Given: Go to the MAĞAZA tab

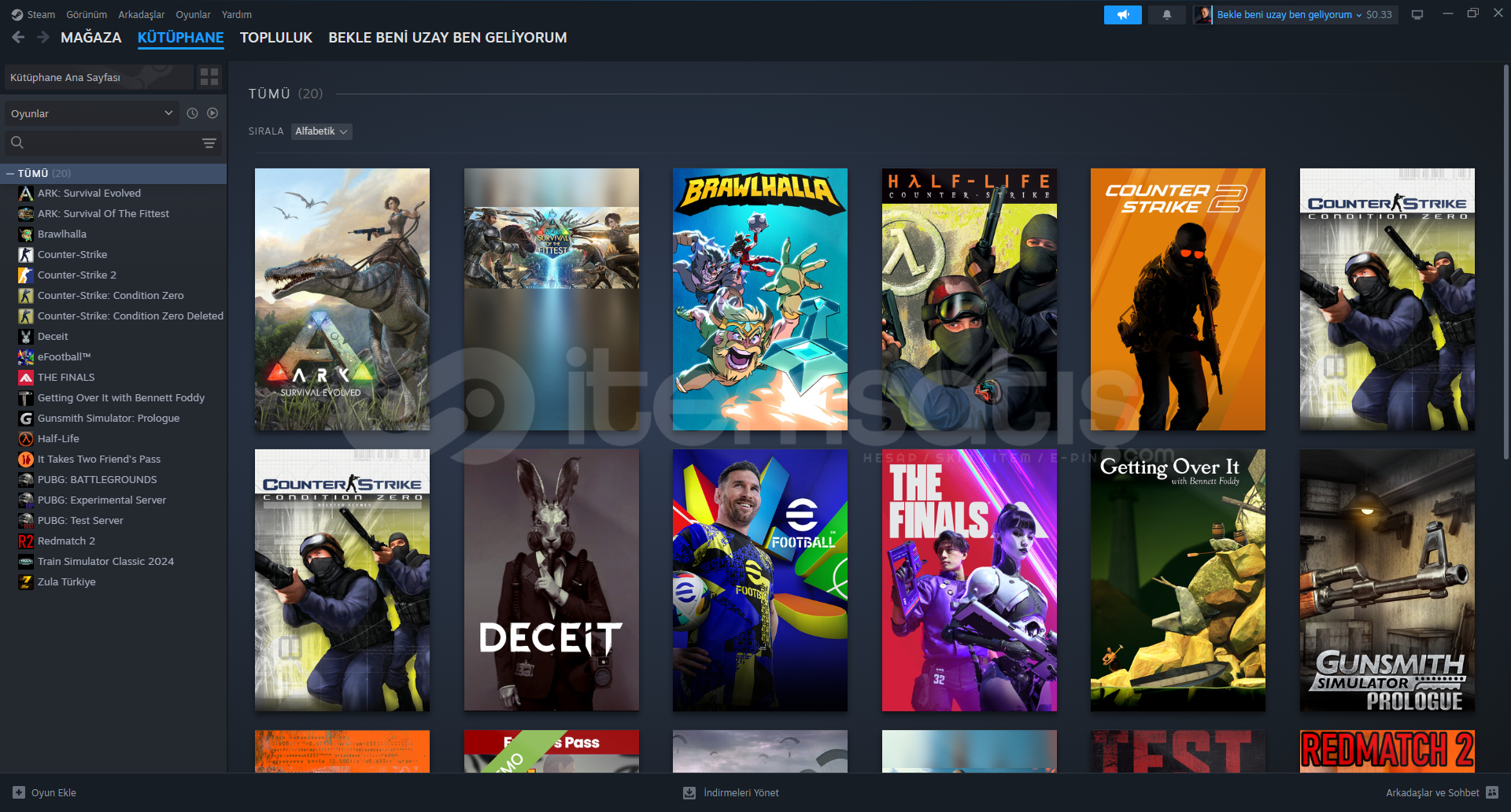Looking at the screenshot, I should point(91,38).
